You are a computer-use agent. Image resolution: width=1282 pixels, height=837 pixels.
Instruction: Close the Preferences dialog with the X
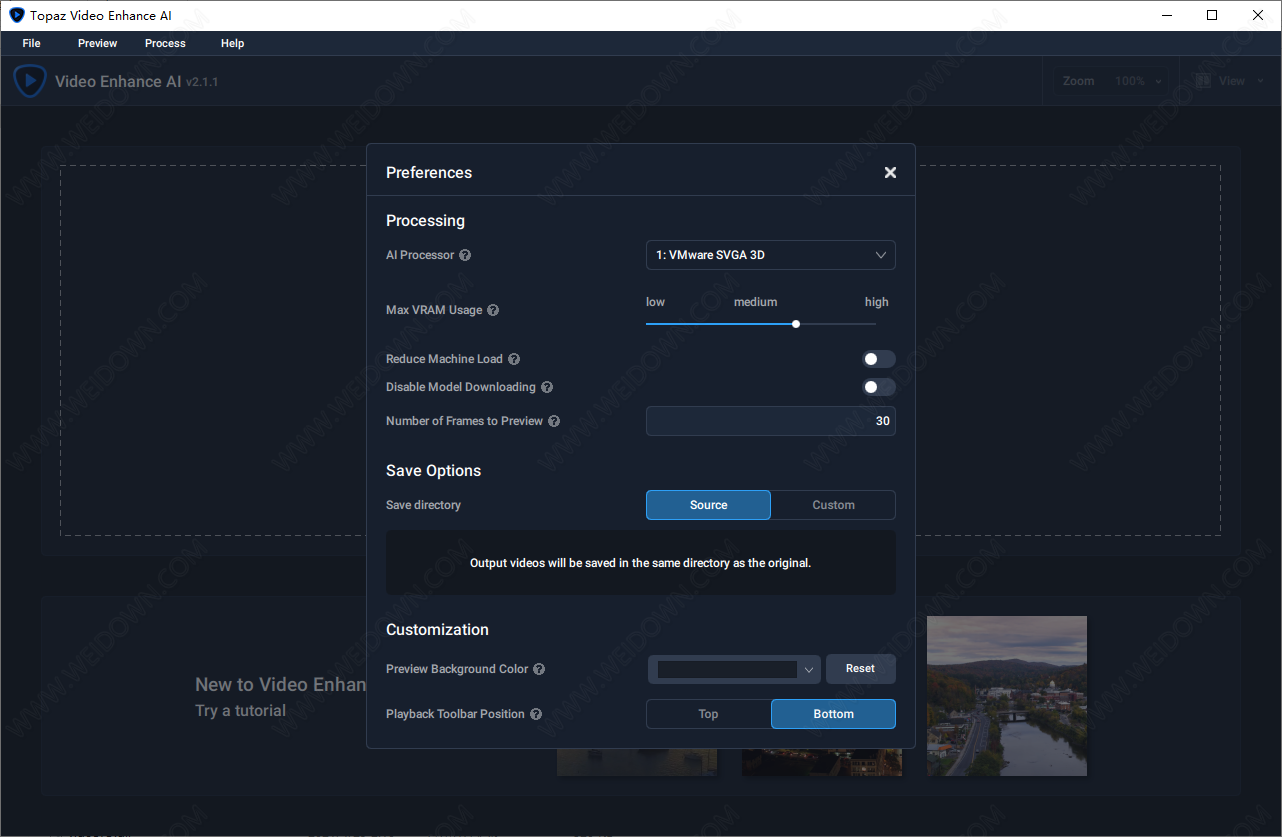[x=890, y=172]
